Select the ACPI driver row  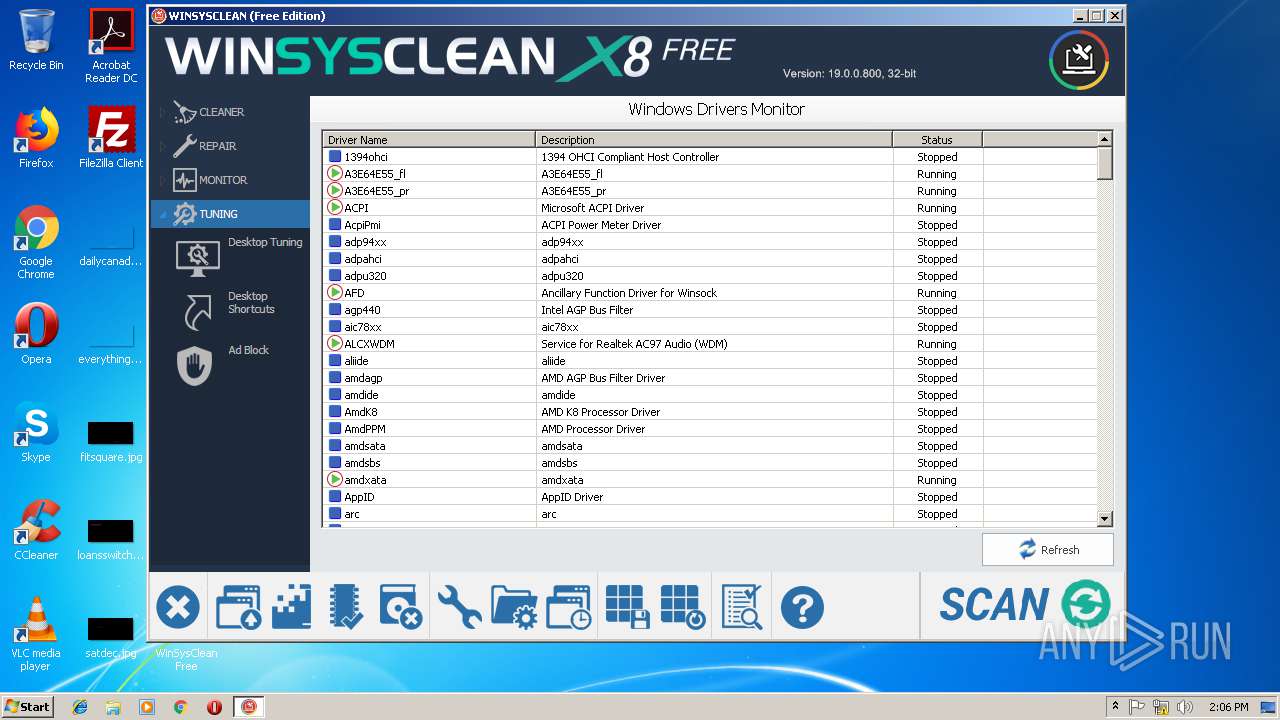(x=710, y=208)
